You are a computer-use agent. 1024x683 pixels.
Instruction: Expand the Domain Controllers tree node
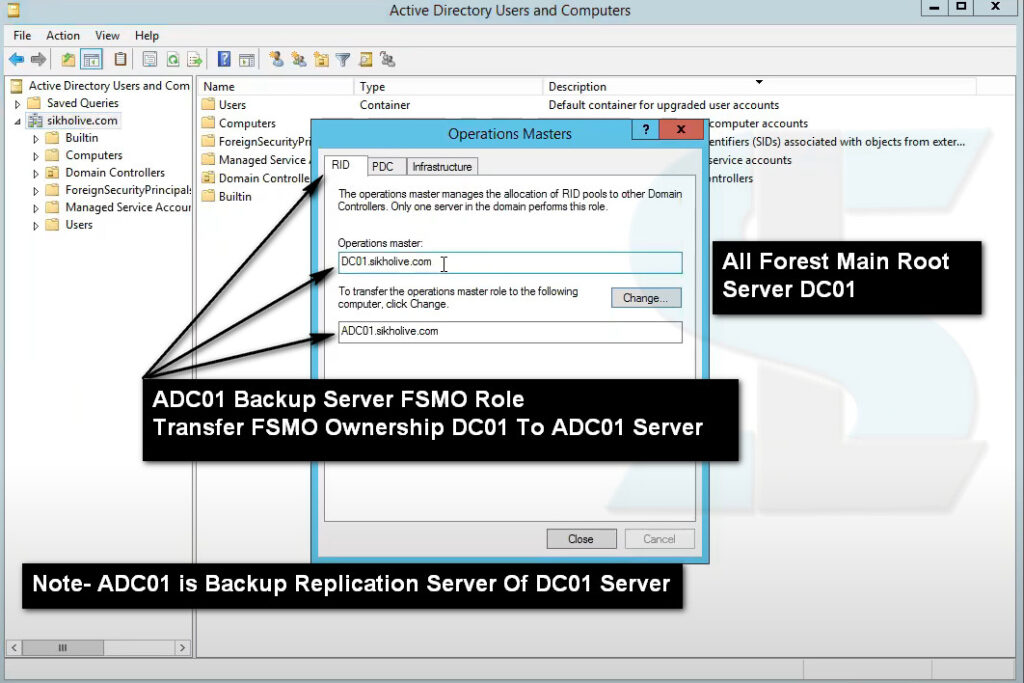(36, 174)
